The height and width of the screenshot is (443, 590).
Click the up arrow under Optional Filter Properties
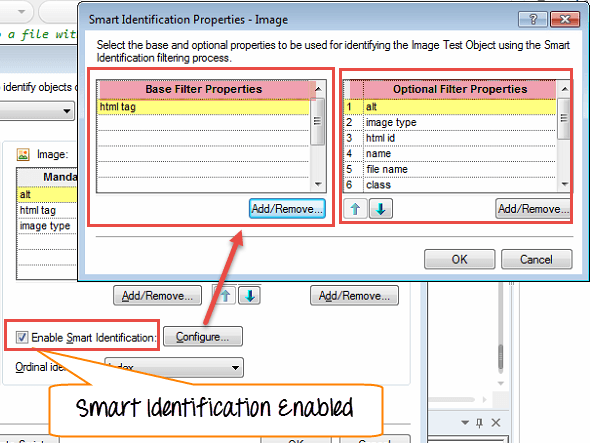pos(355,209)
